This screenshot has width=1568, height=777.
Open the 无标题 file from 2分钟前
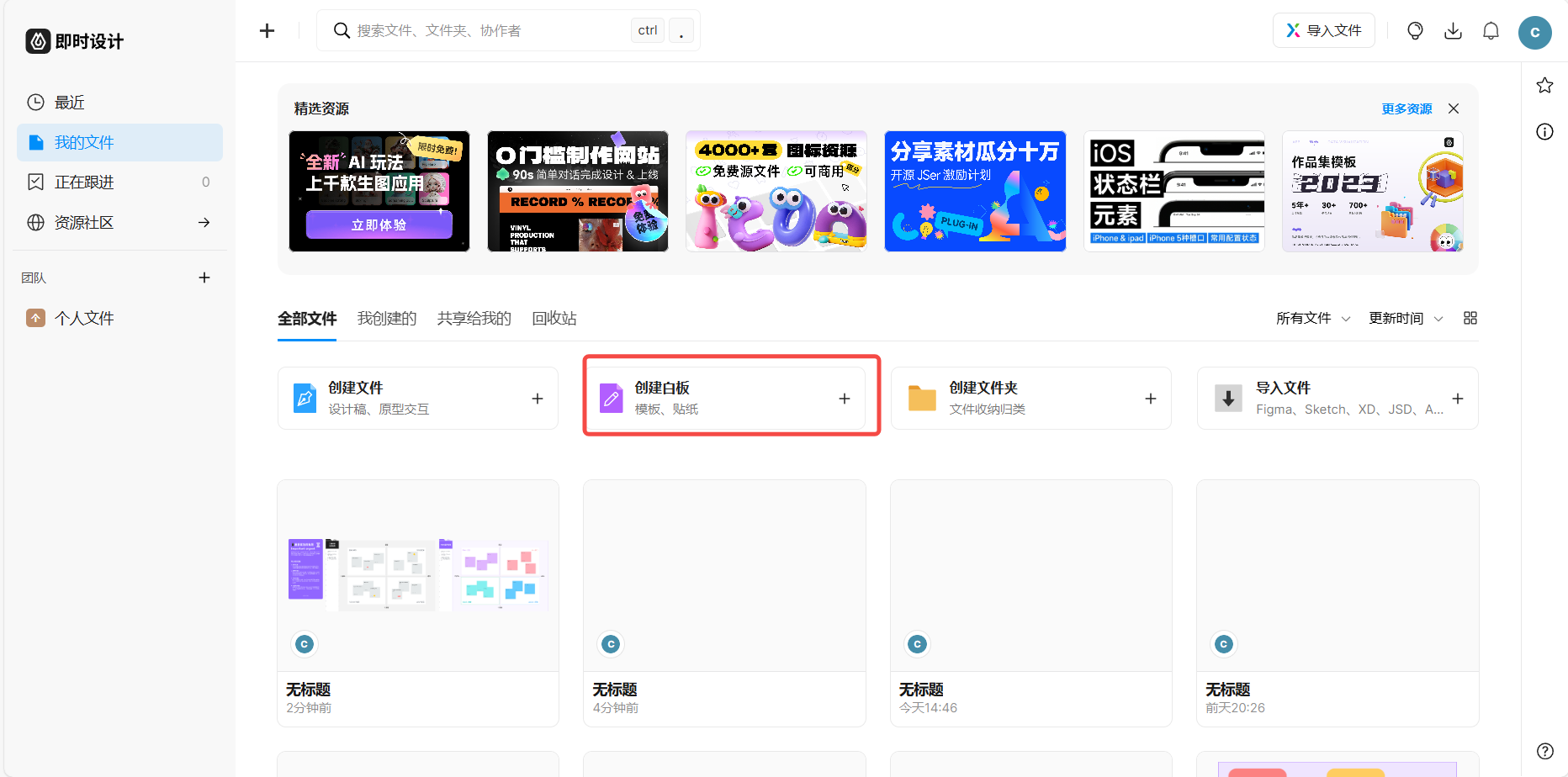click(x=418, y=603)
